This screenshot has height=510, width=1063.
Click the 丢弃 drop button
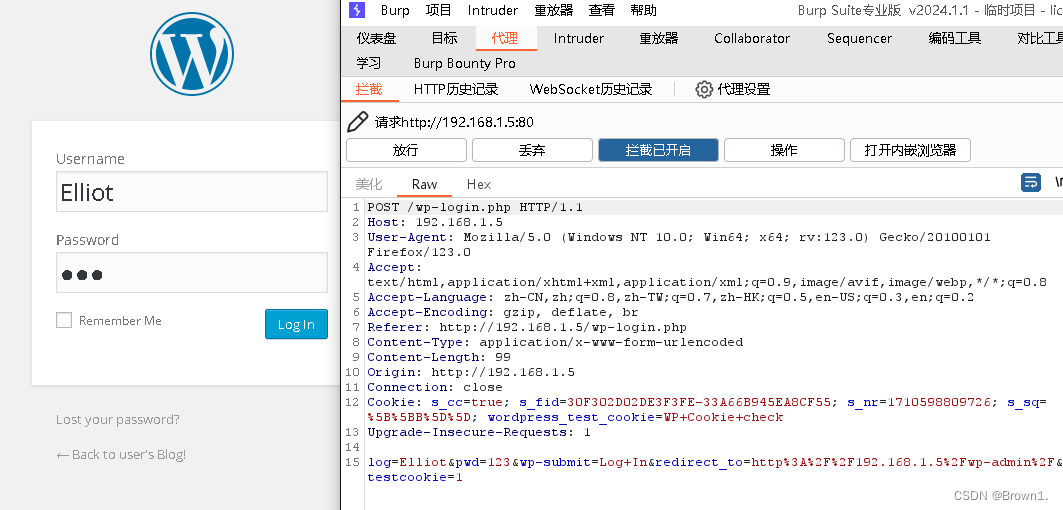(532, 150)
